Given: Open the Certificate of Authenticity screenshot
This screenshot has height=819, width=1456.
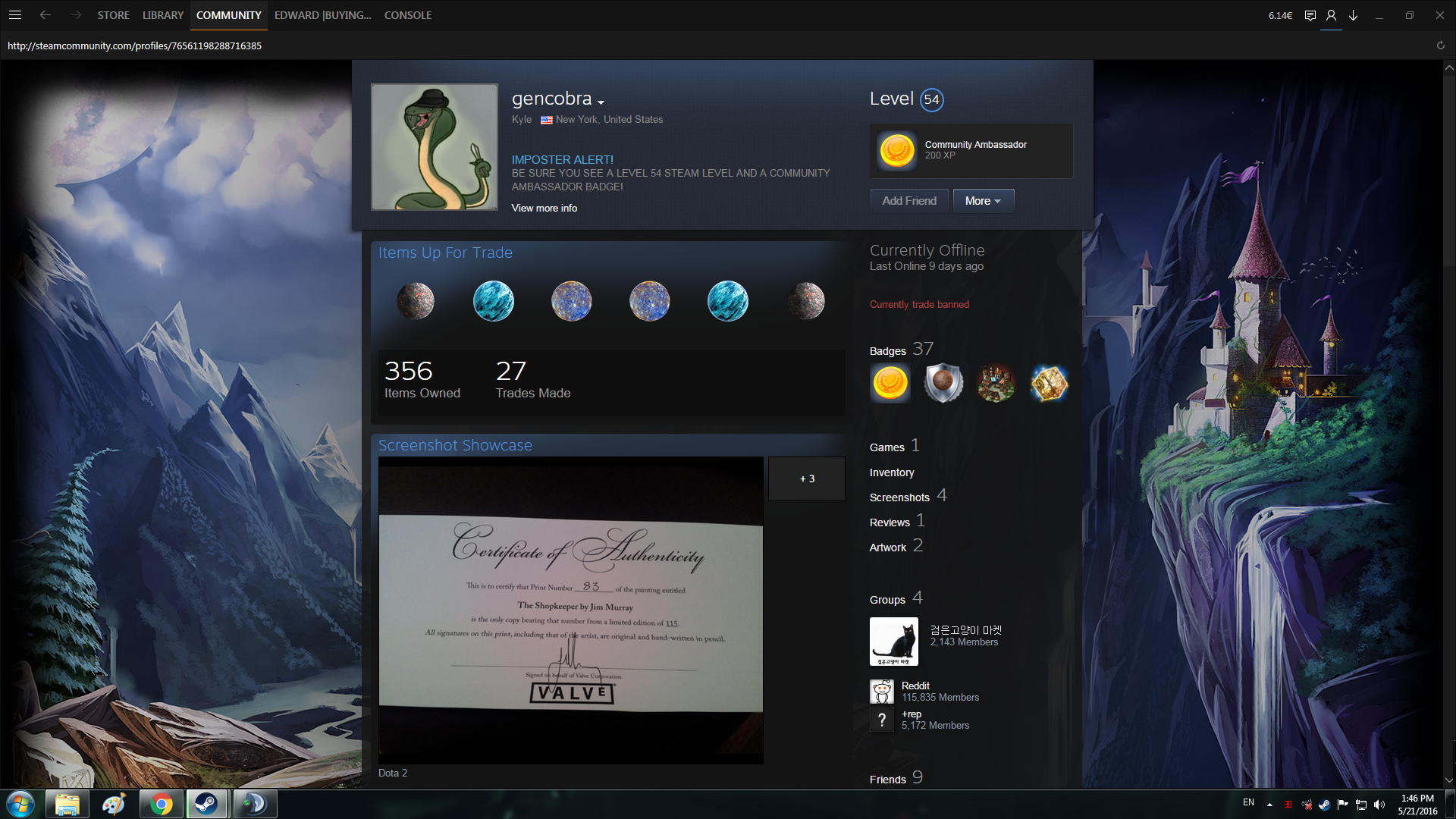Looking at the screenshot, I should click(x=570, y=610).
